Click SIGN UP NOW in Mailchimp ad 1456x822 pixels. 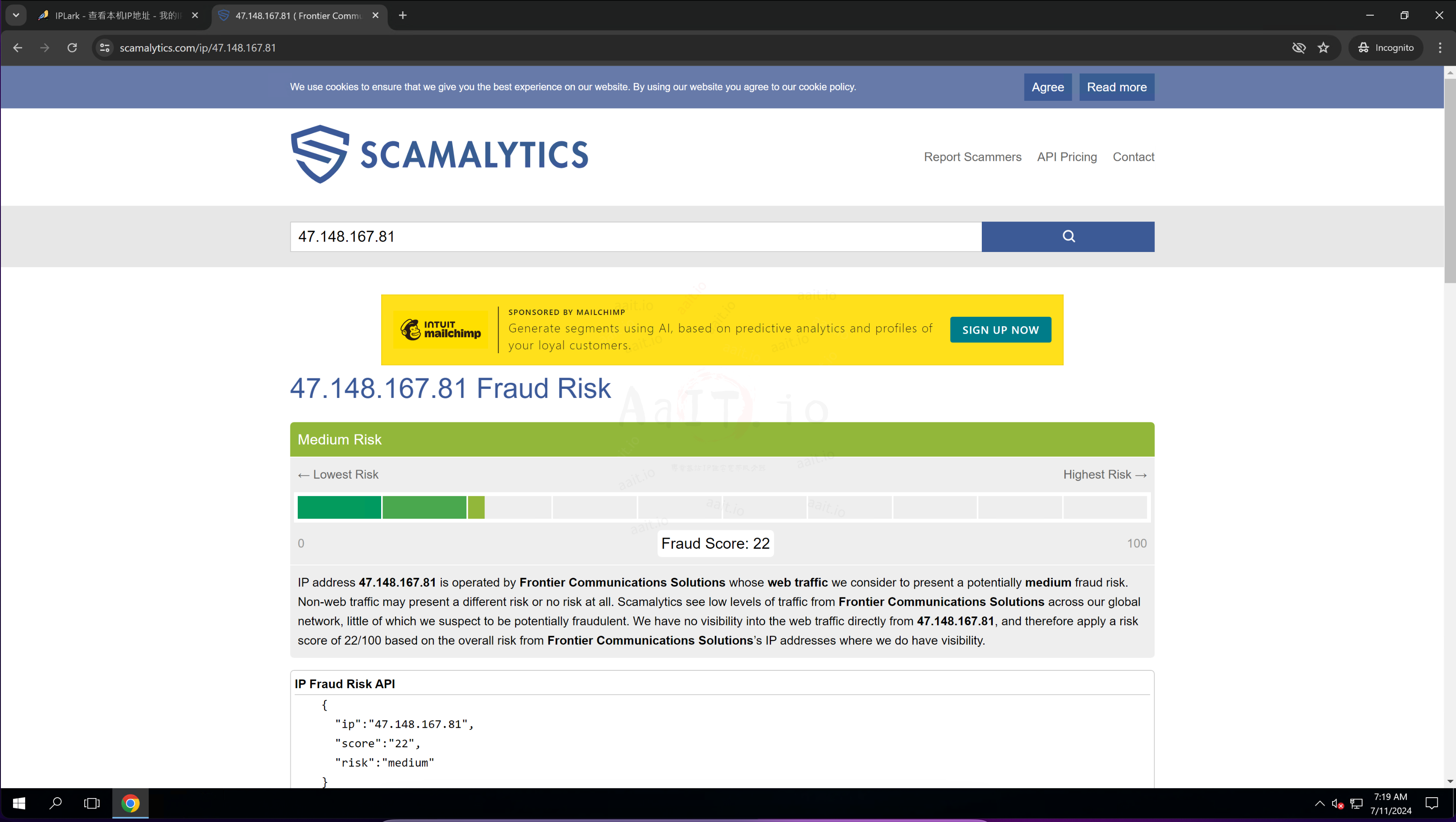tap(1001, 330)
